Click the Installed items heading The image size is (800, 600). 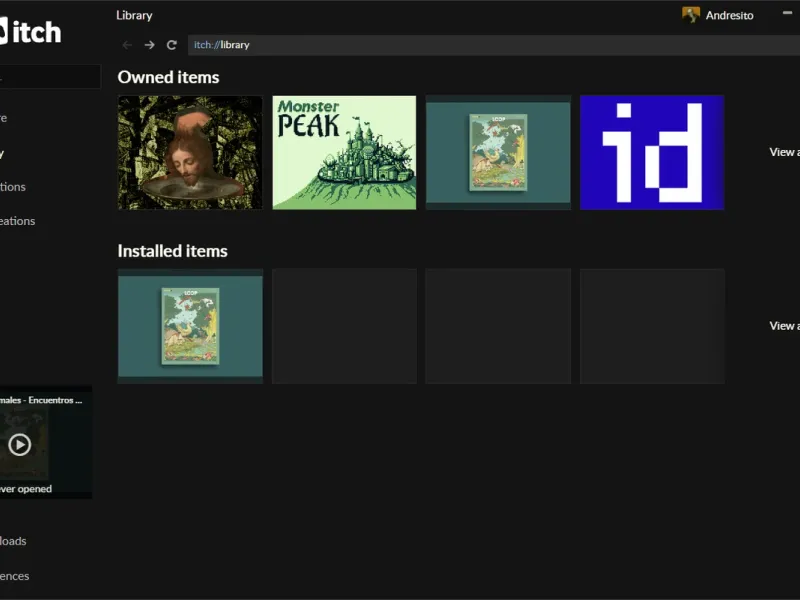tap(172, 251)
